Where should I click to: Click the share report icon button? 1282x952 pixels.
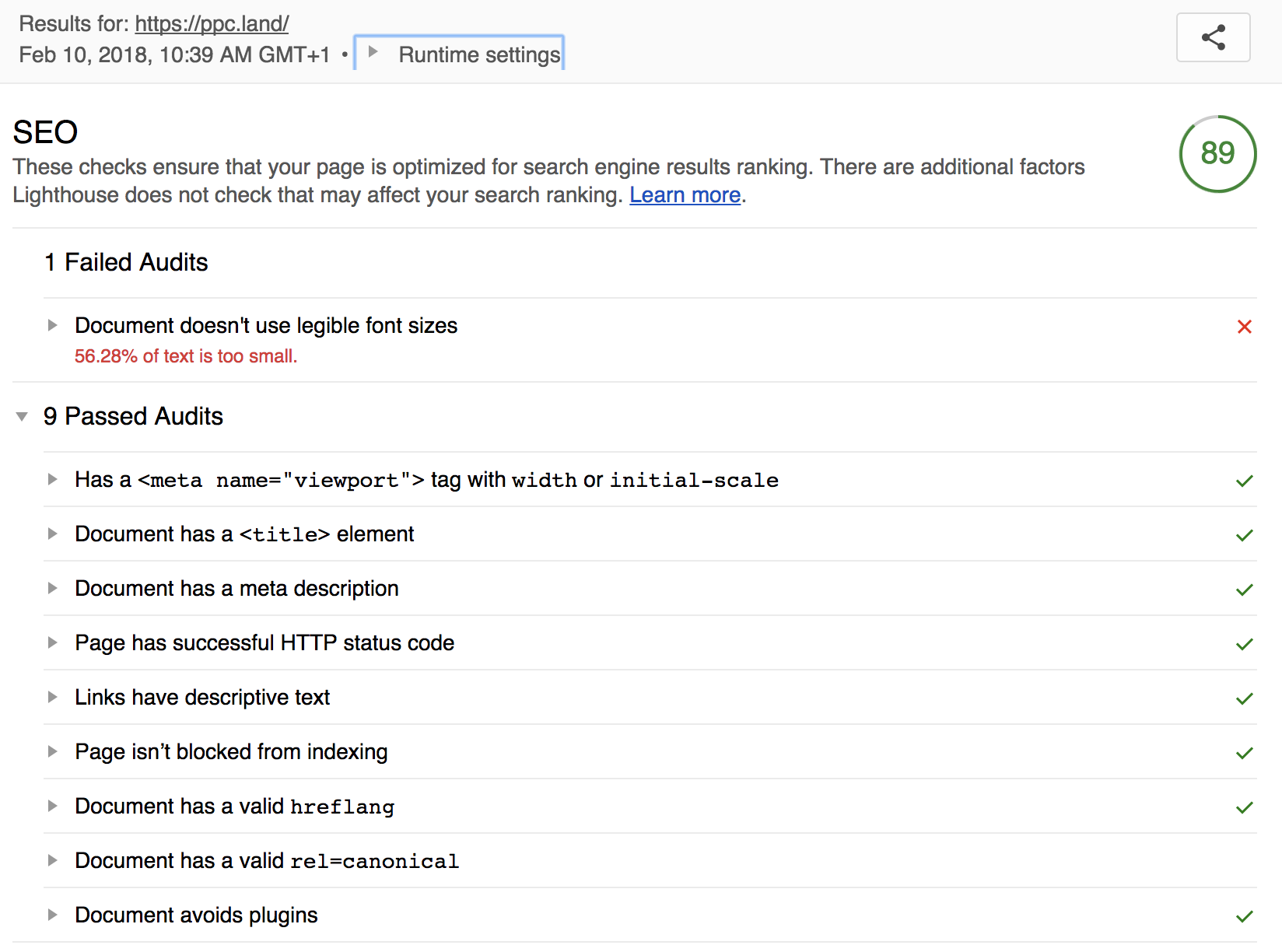[x=1213, y=37]
